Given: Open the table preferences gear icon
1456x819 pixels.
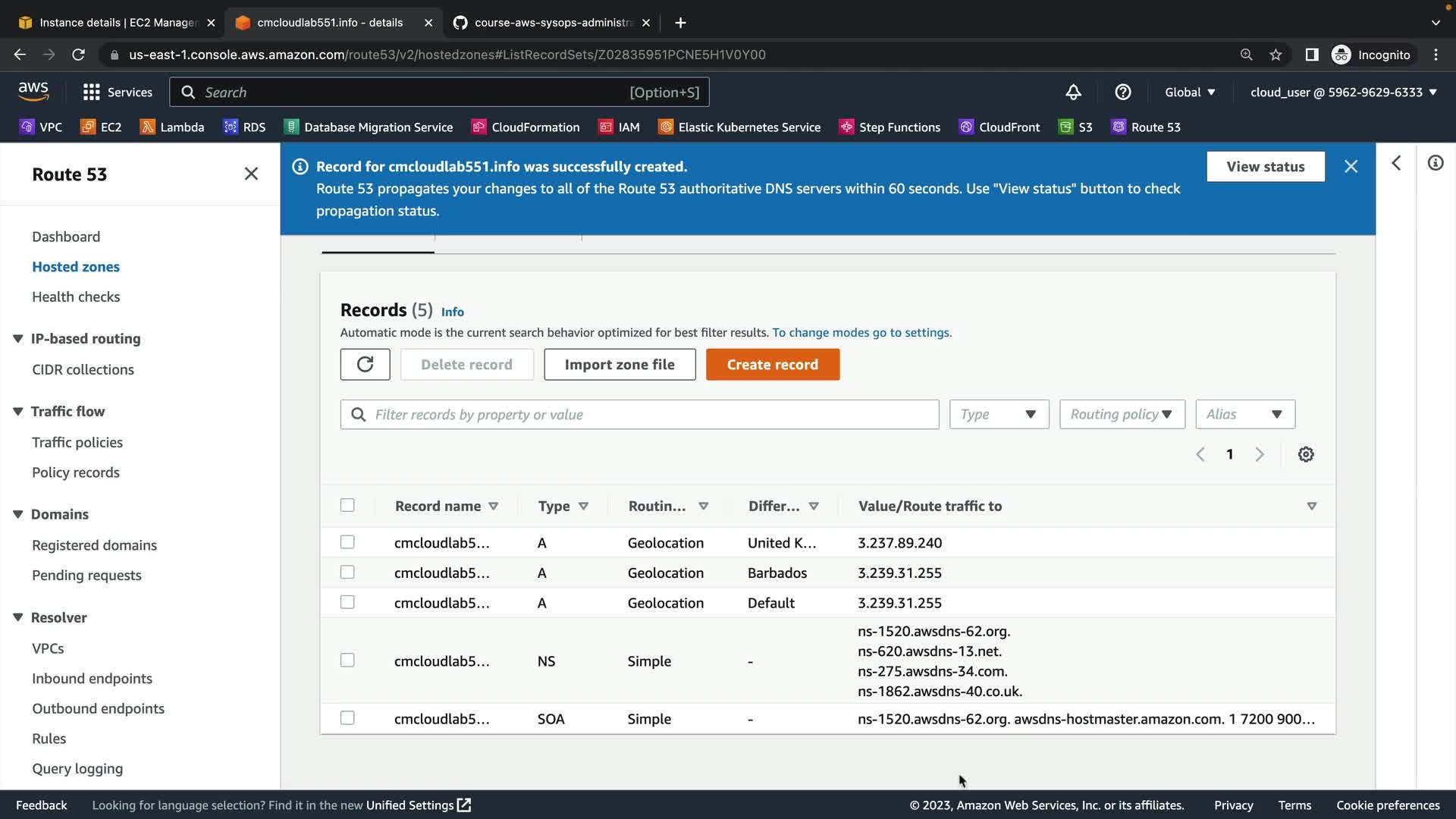Looking at the screenshot, I should 1305,454.
